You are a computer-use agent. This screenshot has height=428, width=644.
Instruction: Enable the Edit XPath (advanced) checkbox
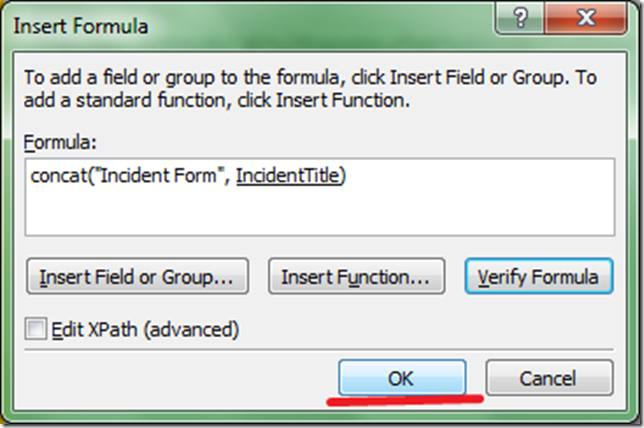(38, 329)
